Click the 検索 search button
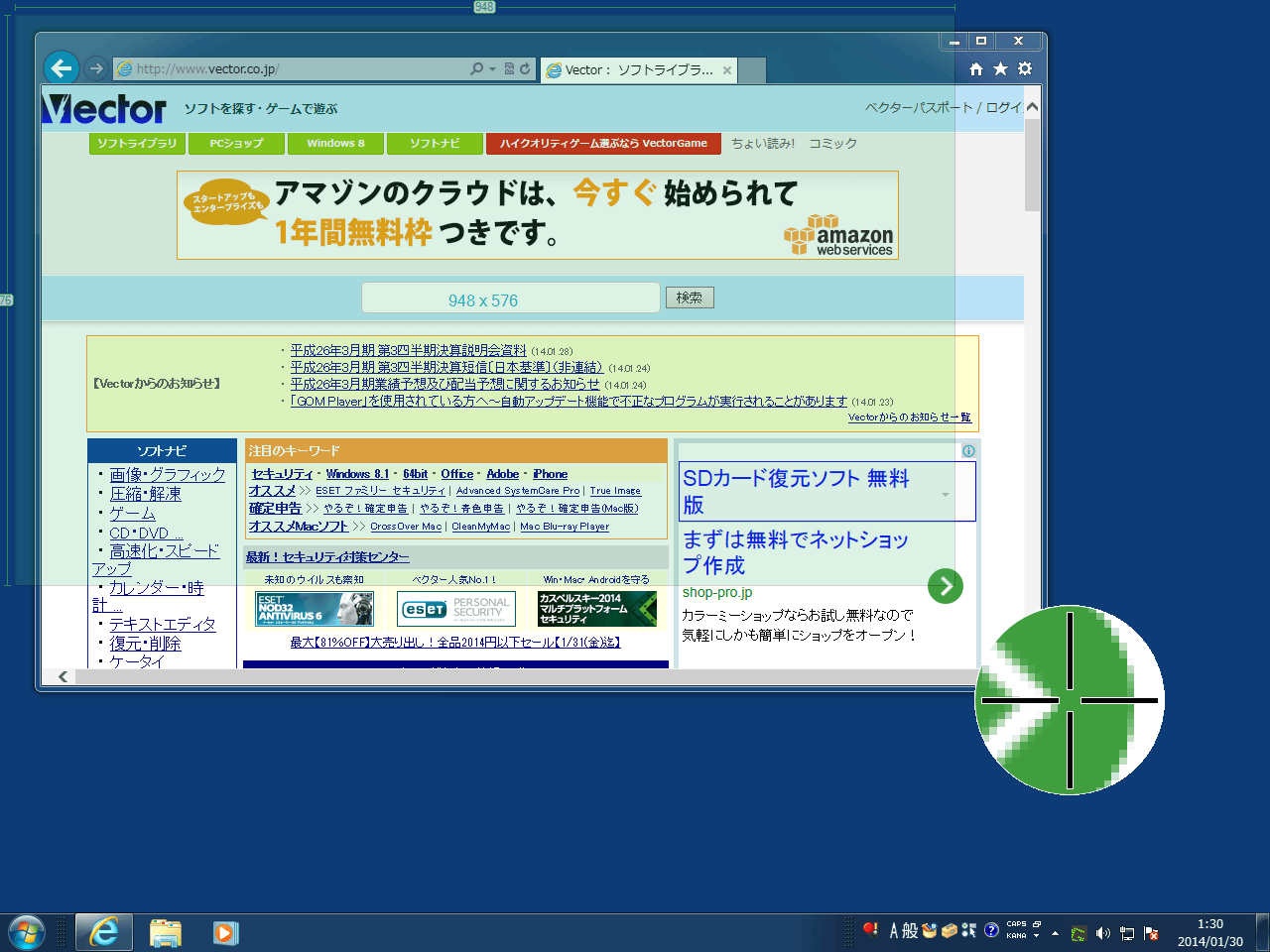Screen dimensions: 1270x952 tap(690, 297)
